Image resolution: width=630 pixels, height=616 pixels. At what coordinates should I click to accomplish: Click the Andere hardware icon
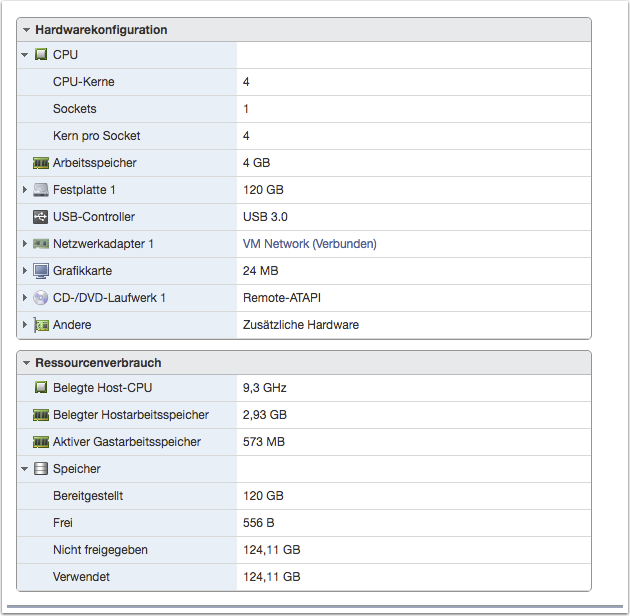[x=41, y=325]
